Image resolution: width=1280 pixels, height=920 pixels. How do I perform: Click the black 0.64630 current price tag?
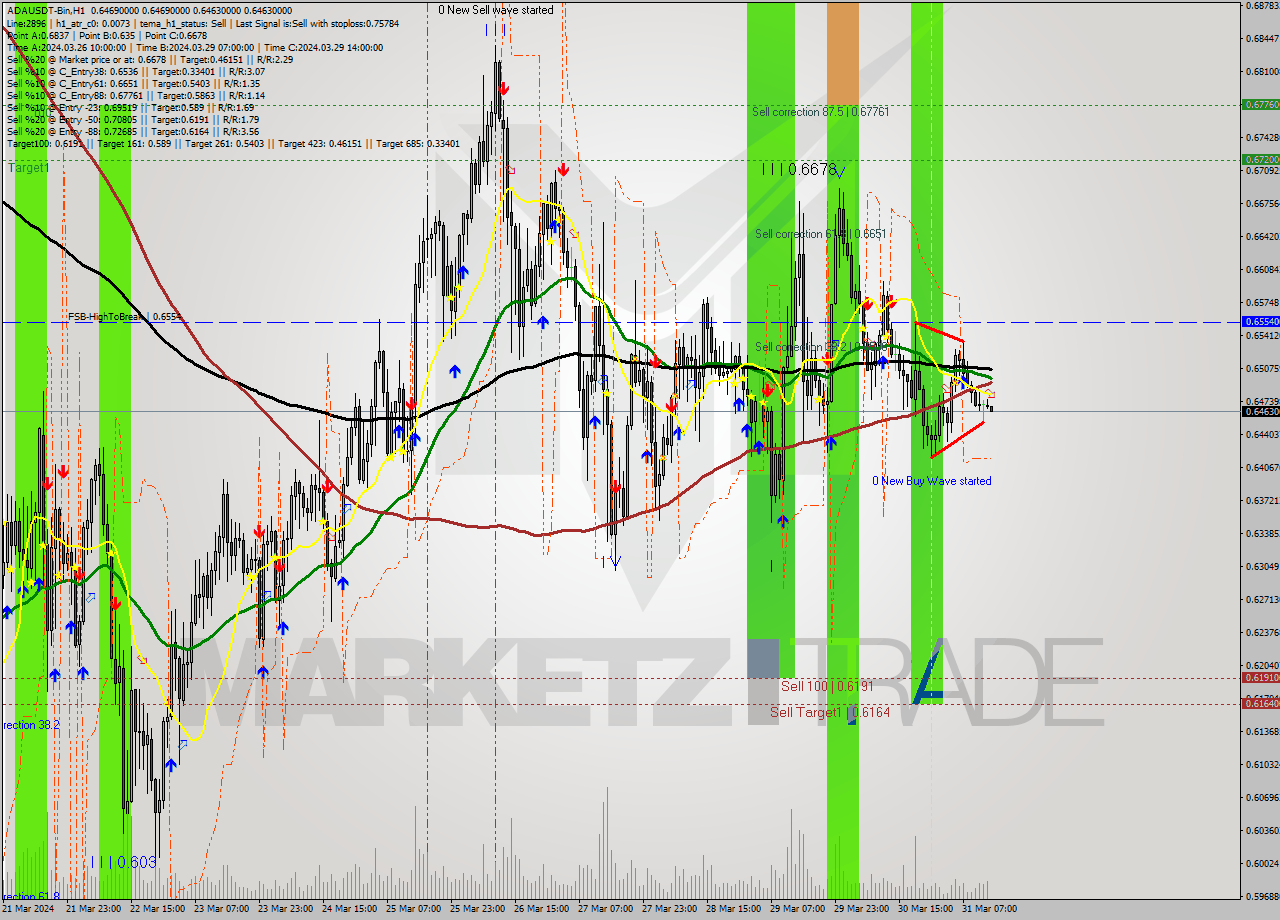1260,411
